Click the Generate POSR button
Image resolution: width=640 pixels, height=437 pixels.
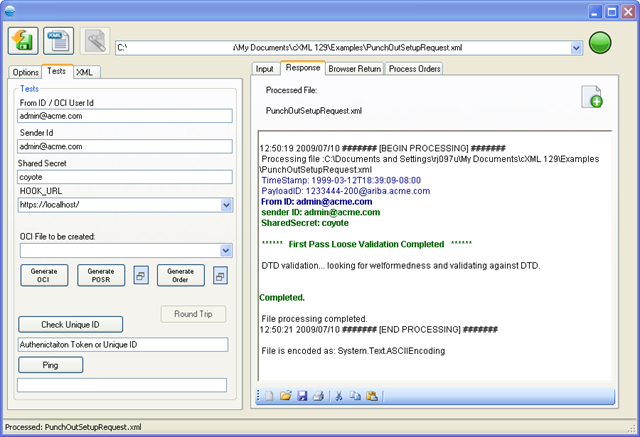(101, 275)
